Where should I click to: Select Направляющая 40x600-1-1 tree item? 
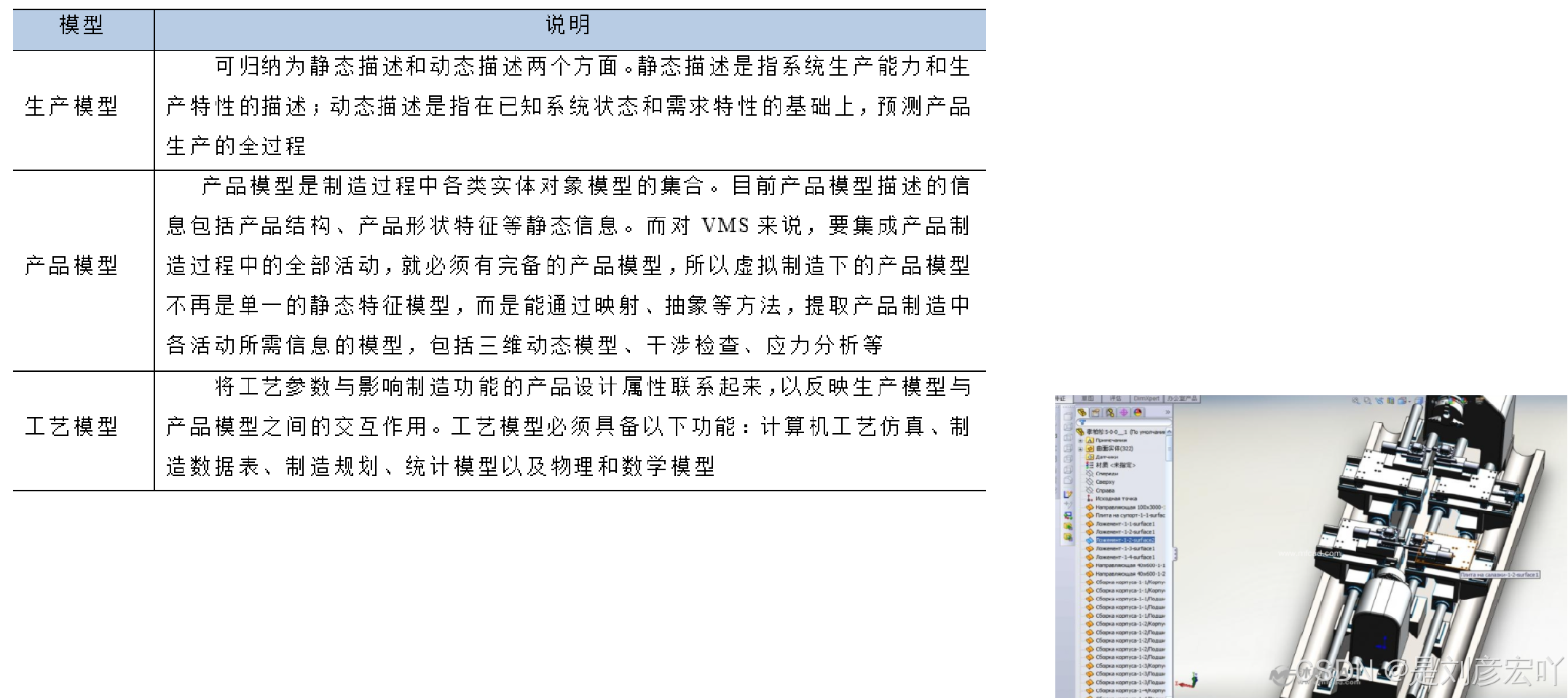click(x=1126, y=566)
